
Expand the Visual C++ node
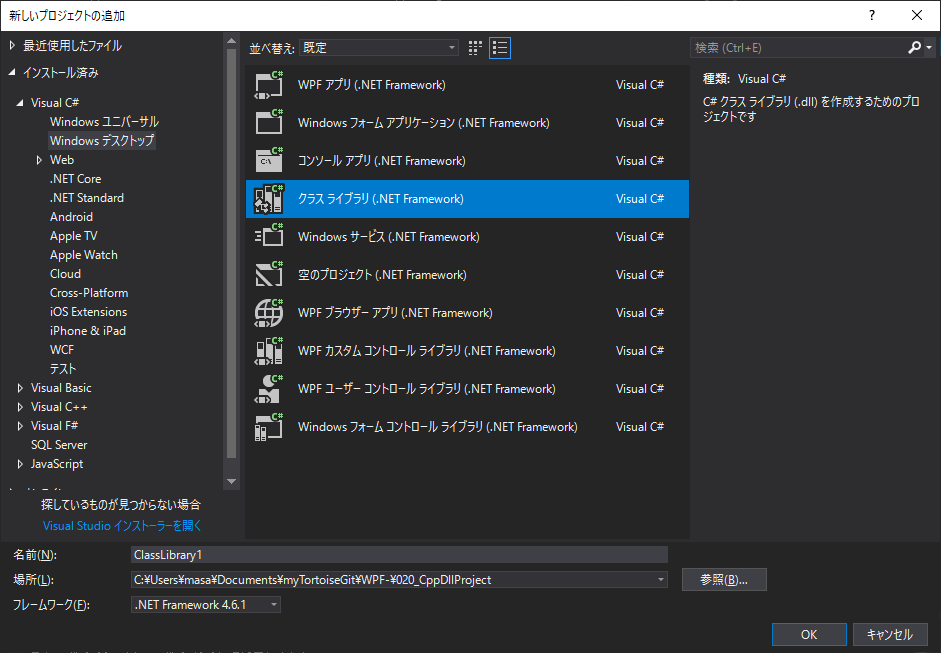(x=20, y=407)
